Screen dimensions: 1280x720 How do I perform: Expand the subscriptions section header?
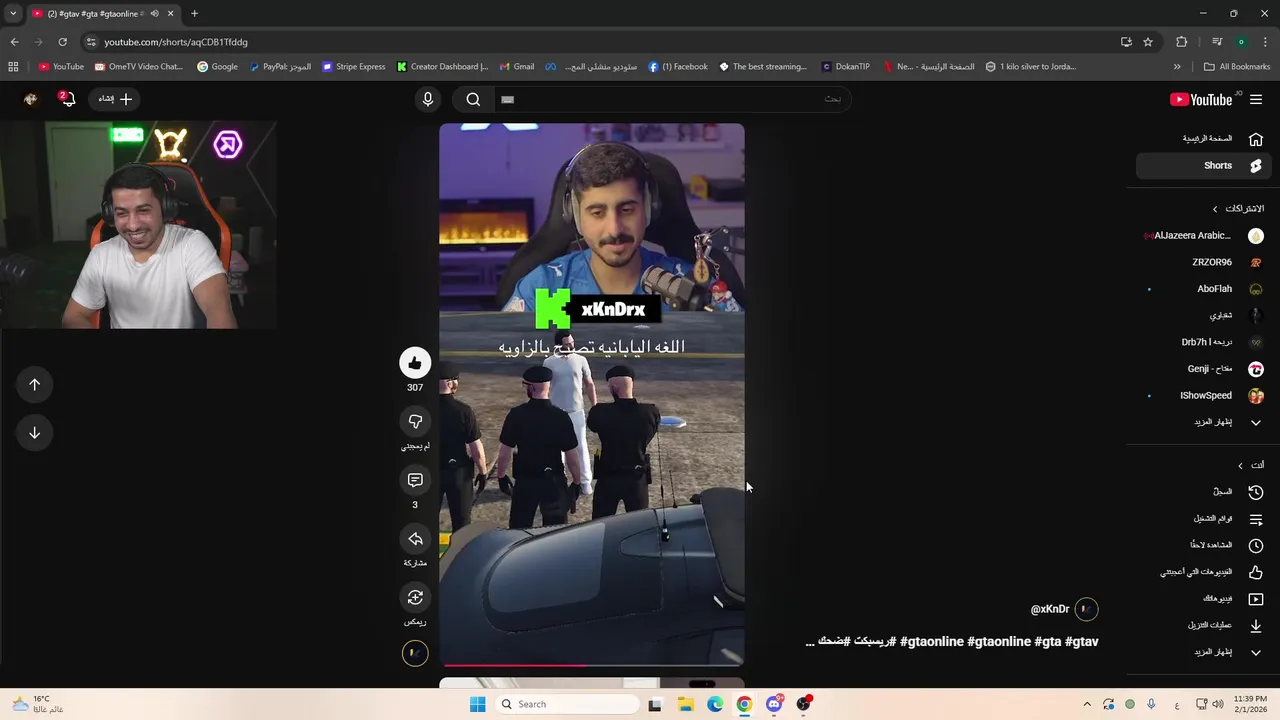click(x=1239, y=209)
